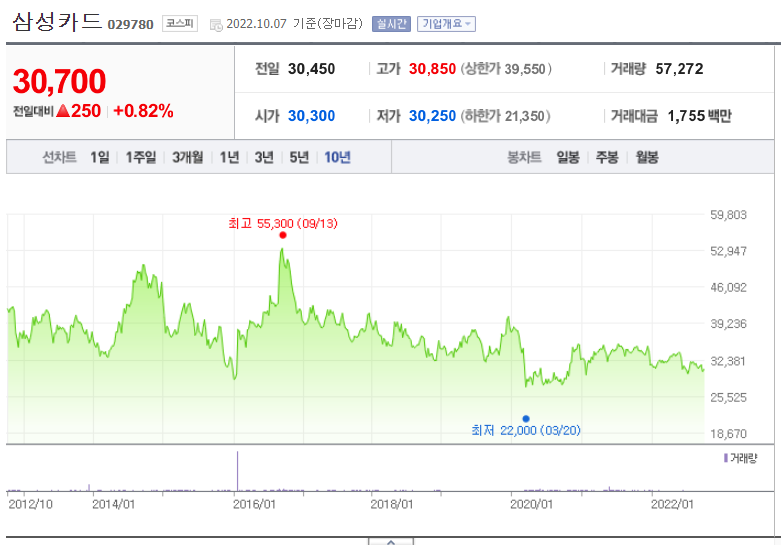
Task: Click the blue 최저 marker dot
Action: click(526, 418)
